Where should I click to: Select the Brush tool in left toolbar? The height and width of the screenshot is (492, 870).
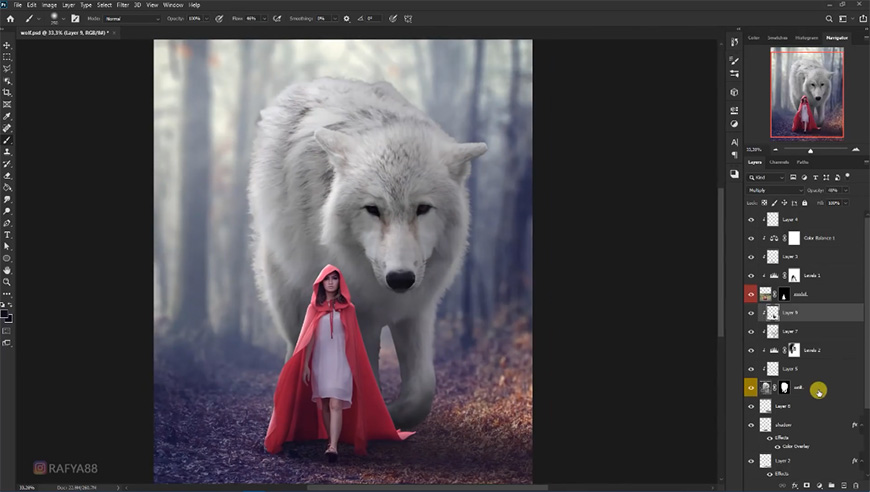point(7,140)
